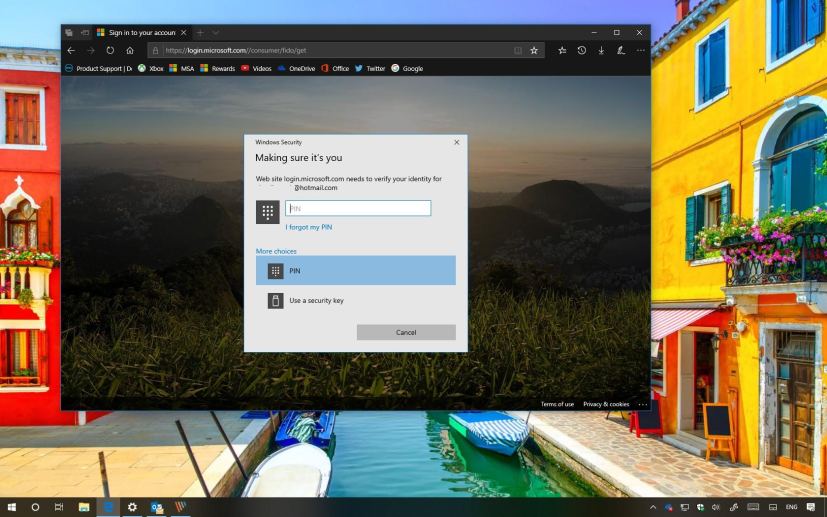Open volume control in system tray
Image resolution: width=827 pixels, height=517 pixels.
(716, 508)
